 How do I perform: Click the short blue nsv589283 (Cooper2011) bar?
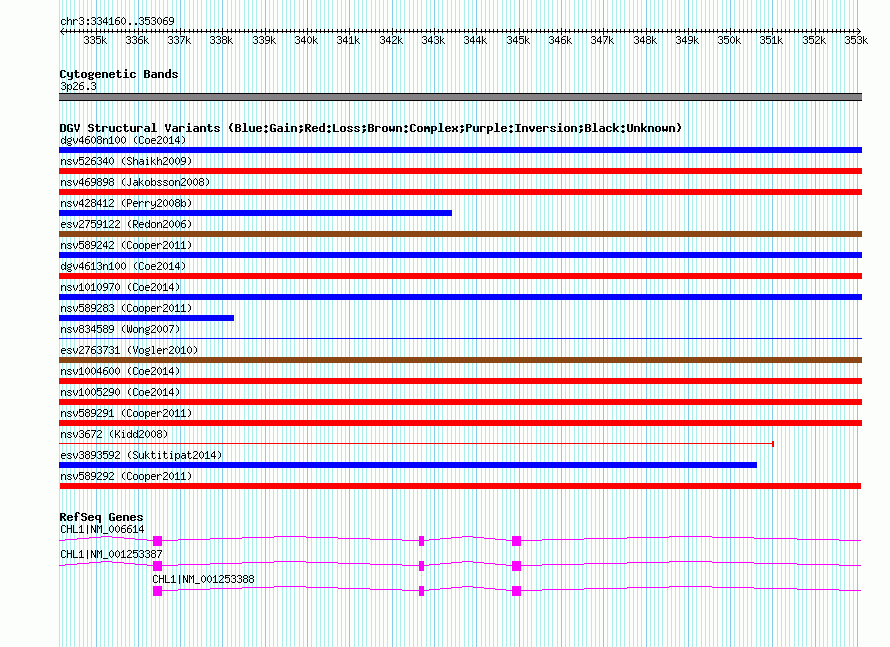pos(146,318)
